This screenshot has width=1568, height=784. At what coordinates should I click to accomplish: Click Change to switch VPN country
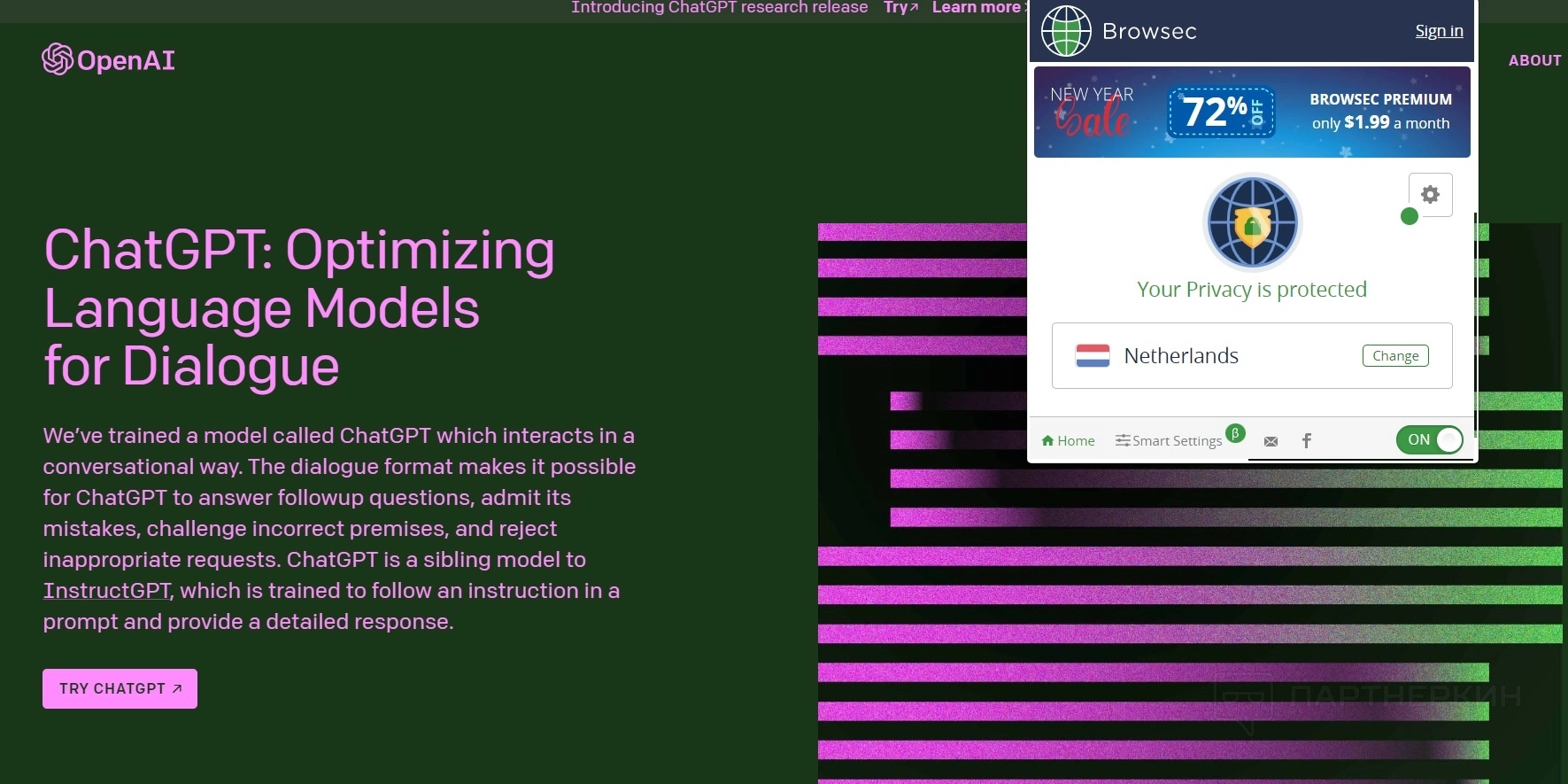tap(1395, 355)
